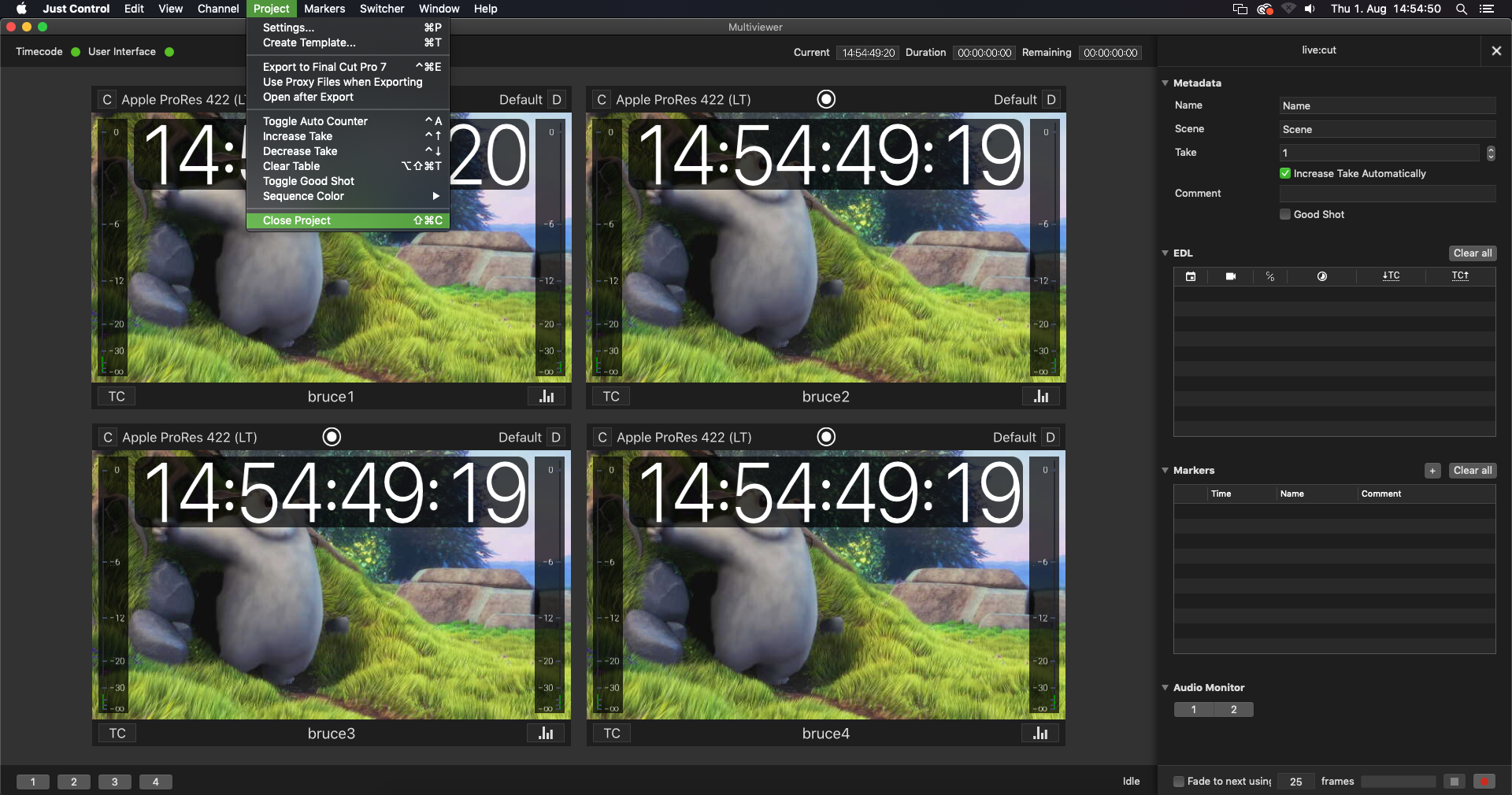Add a new marker with the plus button
This screenshot has width=1512, height=795.
(1432, 471)
